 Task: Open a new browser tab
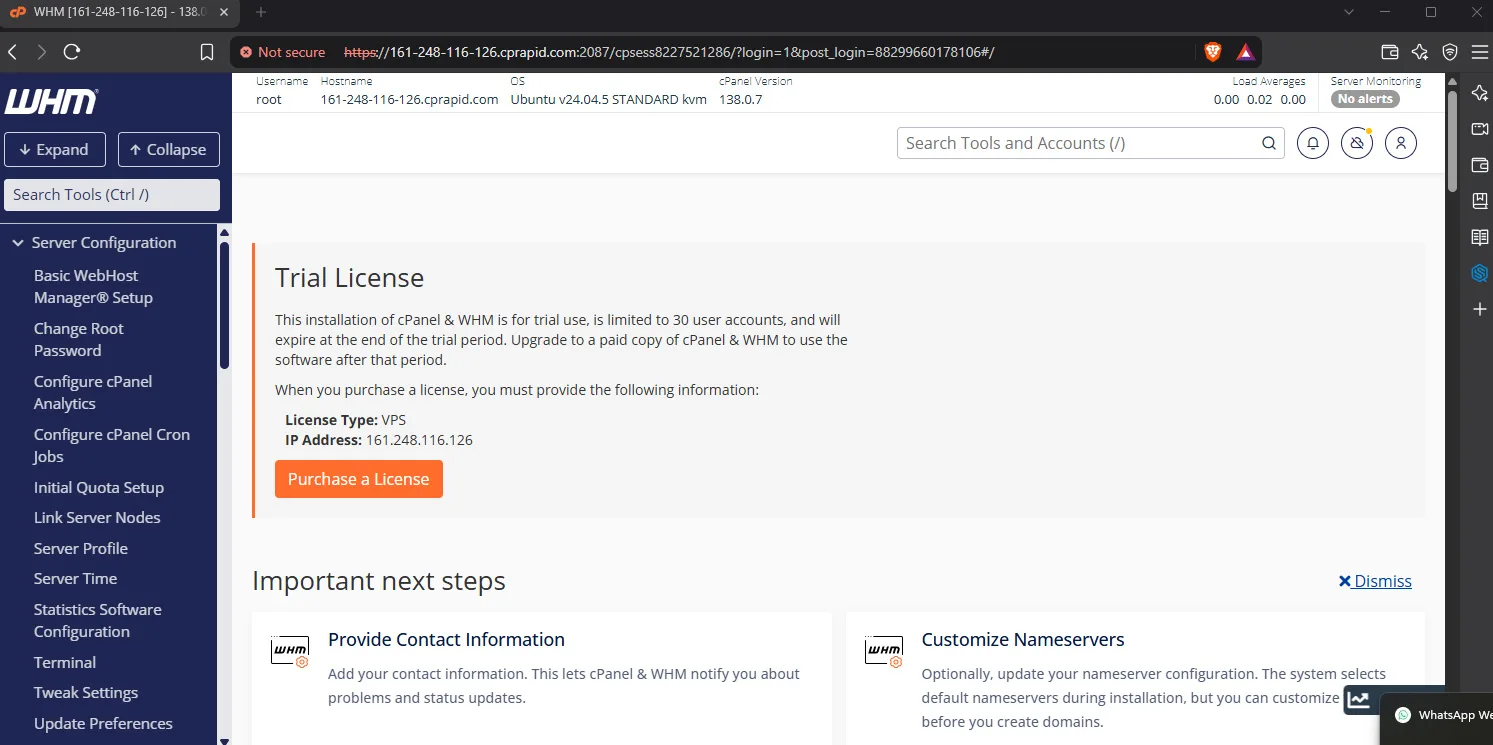(261, 12)
